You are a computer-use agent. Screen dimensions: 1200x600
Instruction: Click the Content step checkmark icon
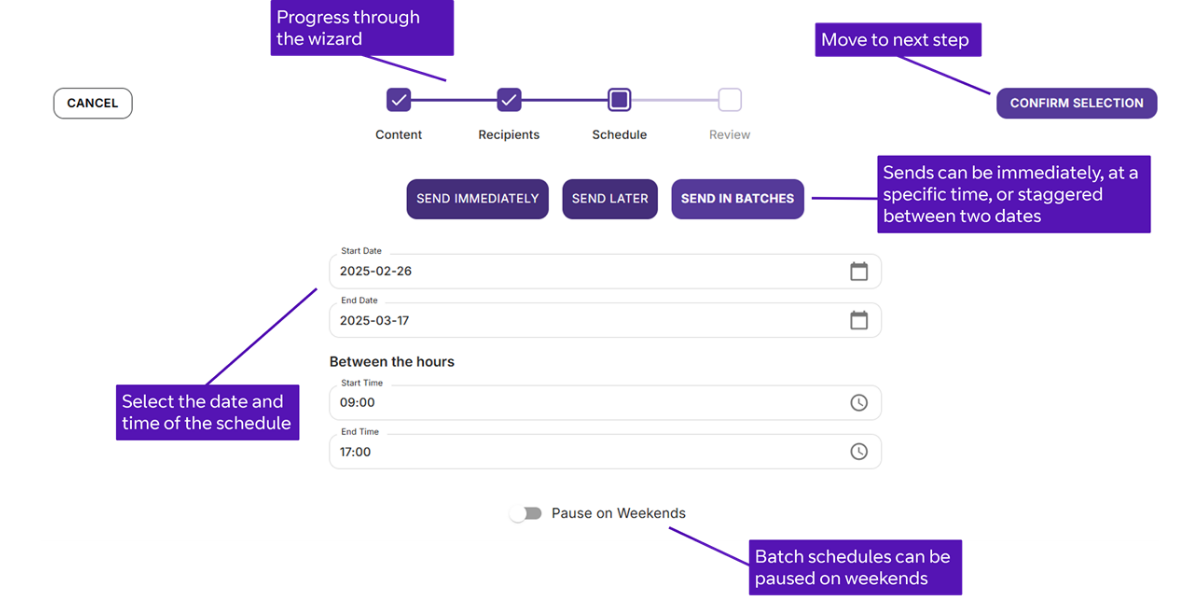pyautogui.click(x=398, y=100)
